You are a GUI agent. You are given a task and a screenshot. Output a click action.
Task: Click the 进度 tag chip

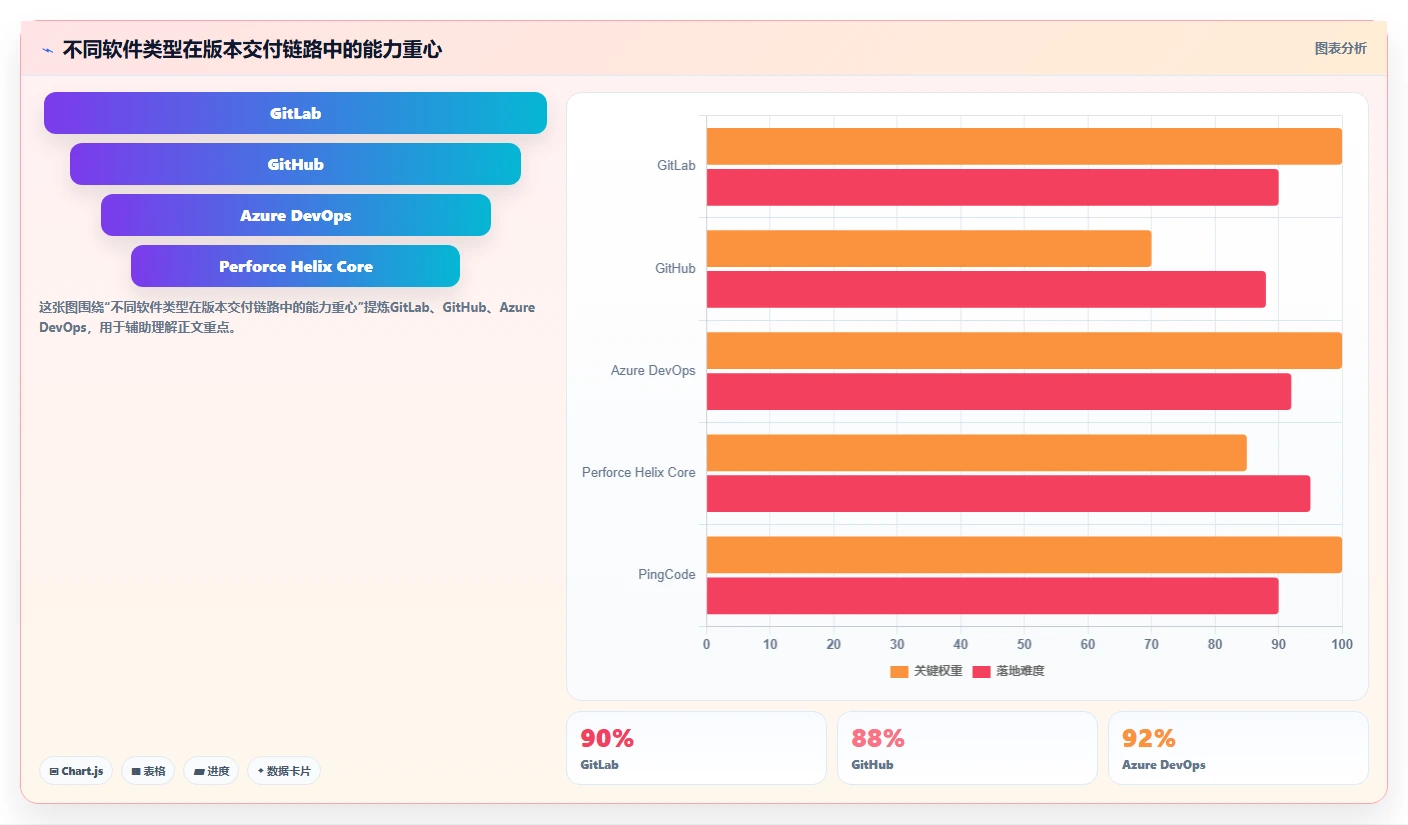point(211,771)
